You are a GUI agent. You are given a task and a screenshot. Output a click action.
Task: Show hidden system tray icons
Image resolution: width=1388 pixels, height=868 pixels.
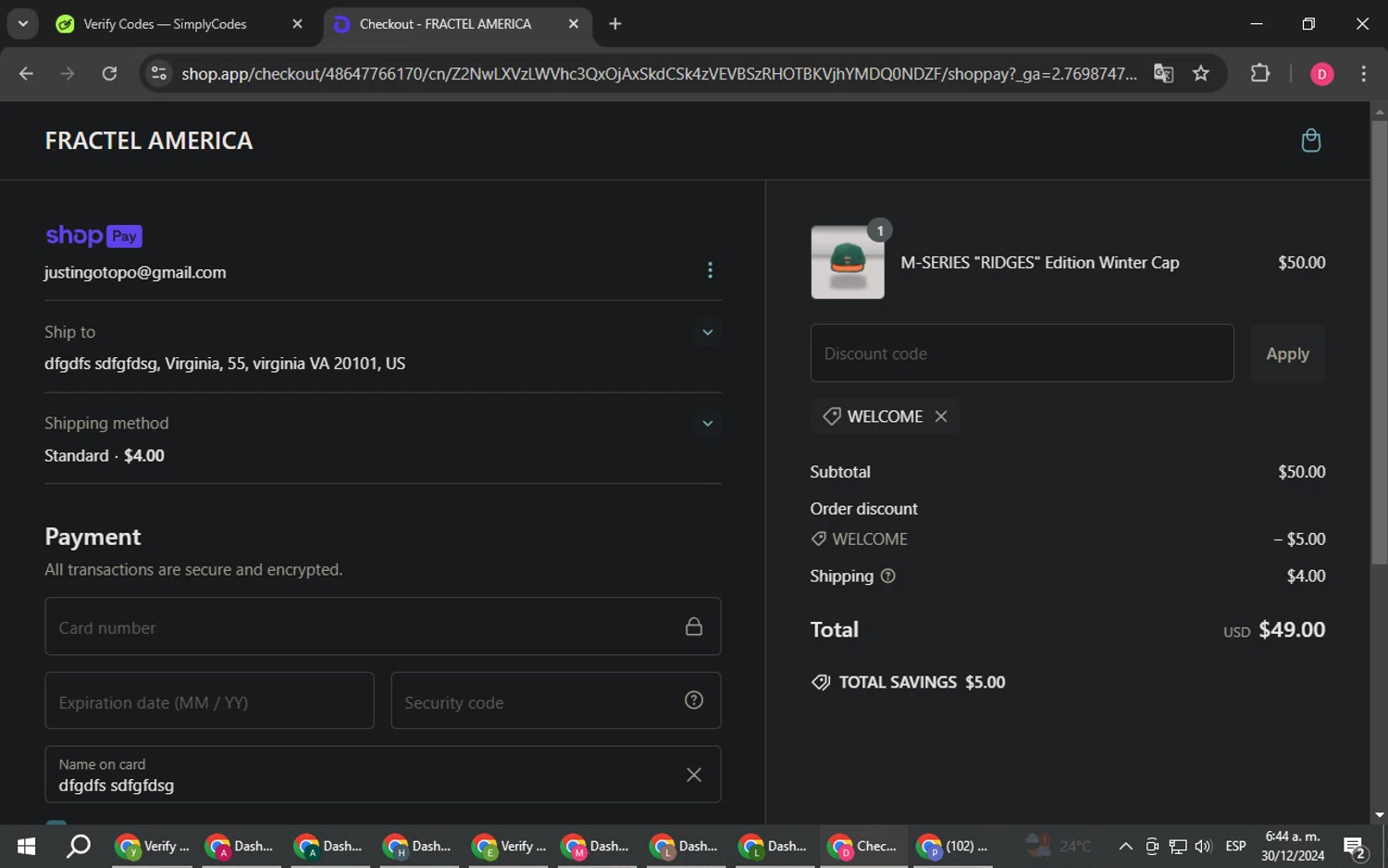pos(1125,846)
